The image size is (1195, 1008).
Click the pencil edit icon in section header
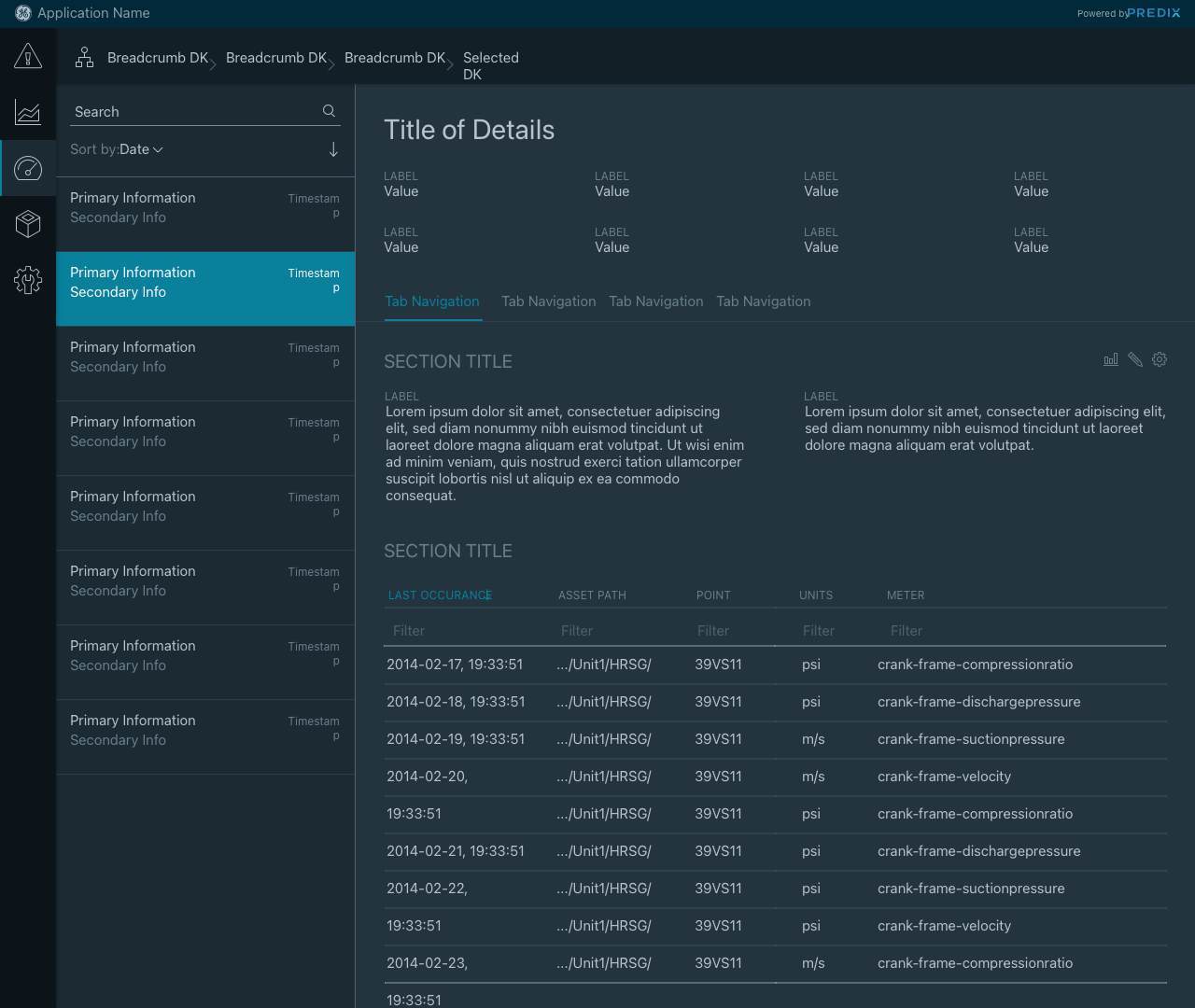click(x=1135, y=359)
